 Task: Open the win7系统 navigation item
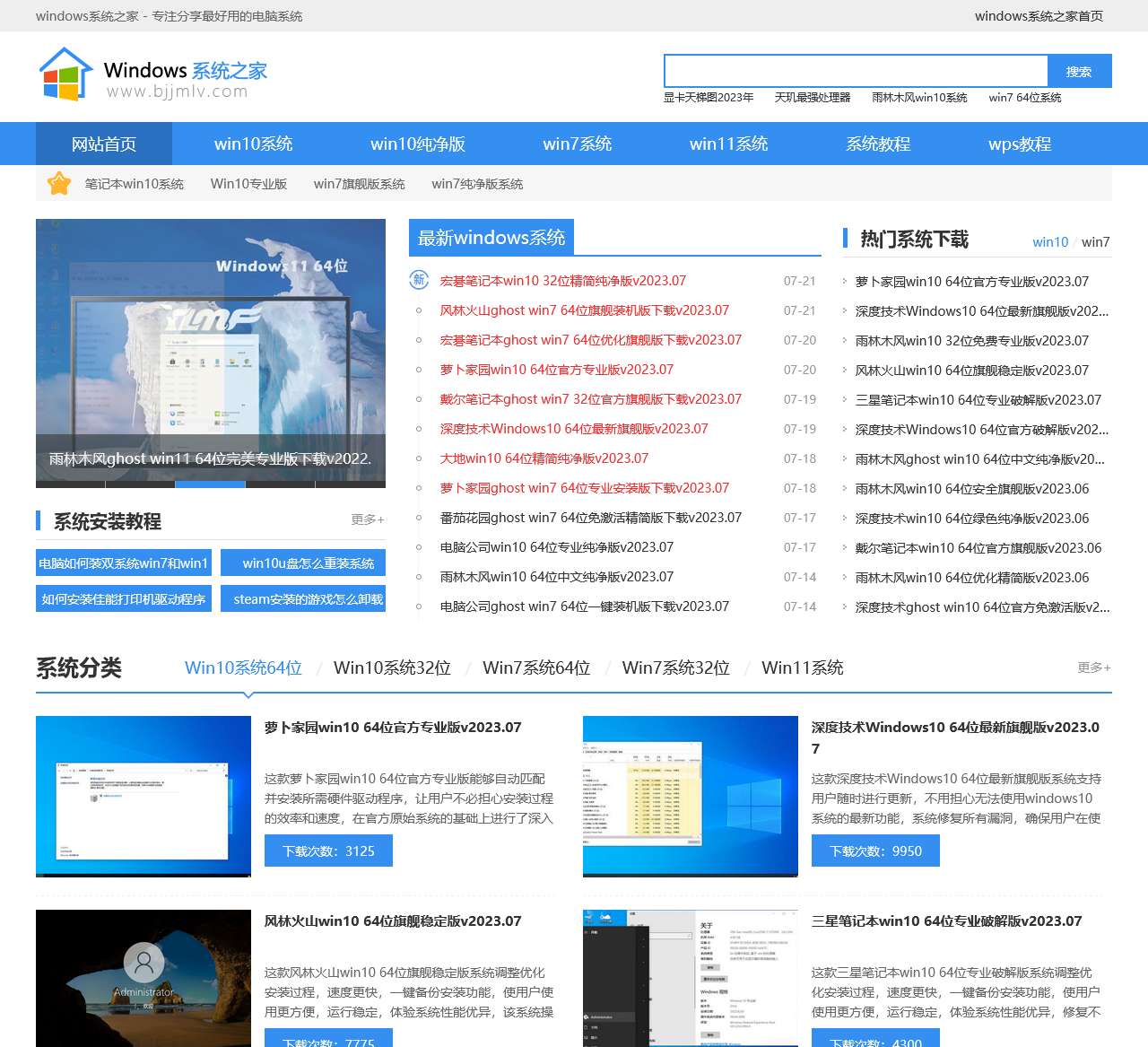578,144
